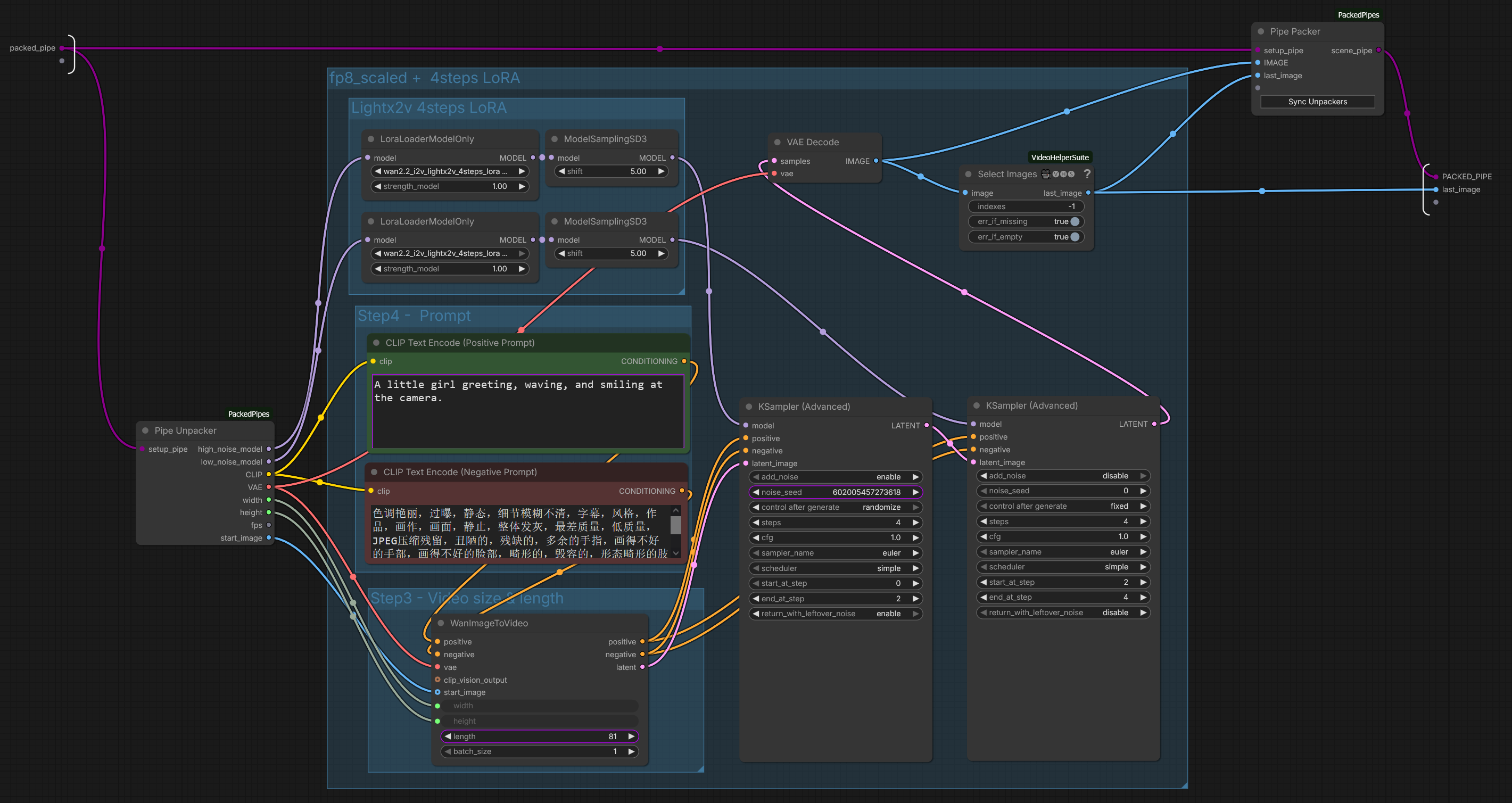Open scheduler dropdown in KSampler with fixed seed
This screenshot has width=1512, height=803.
[x=1063, y=567]
